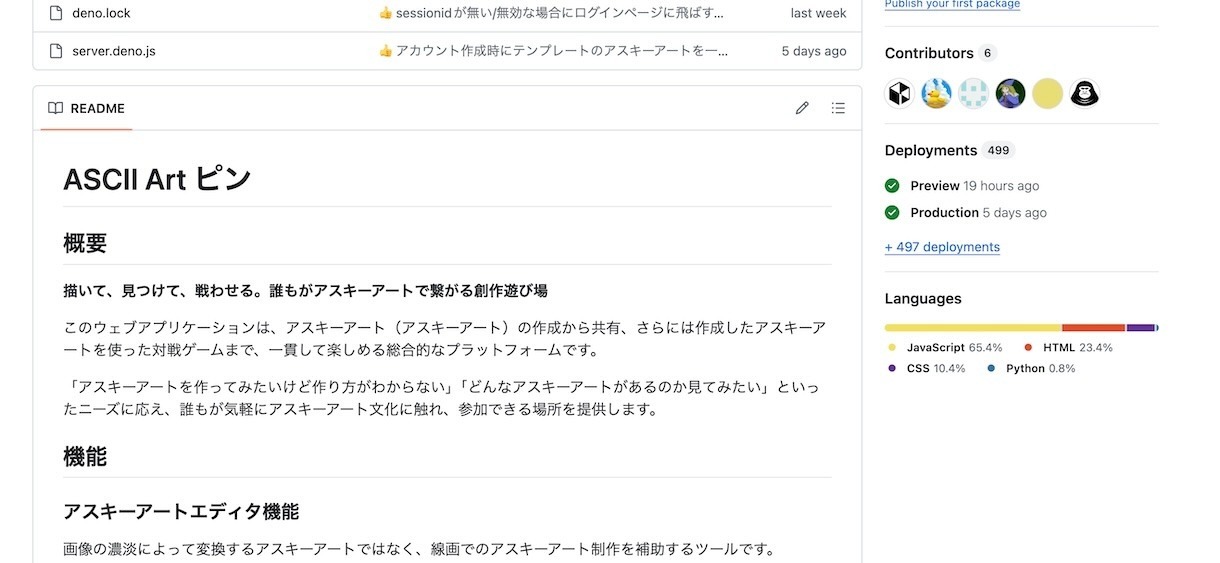
Task: View the + 497 deployments link
Action: click(942, 247)
